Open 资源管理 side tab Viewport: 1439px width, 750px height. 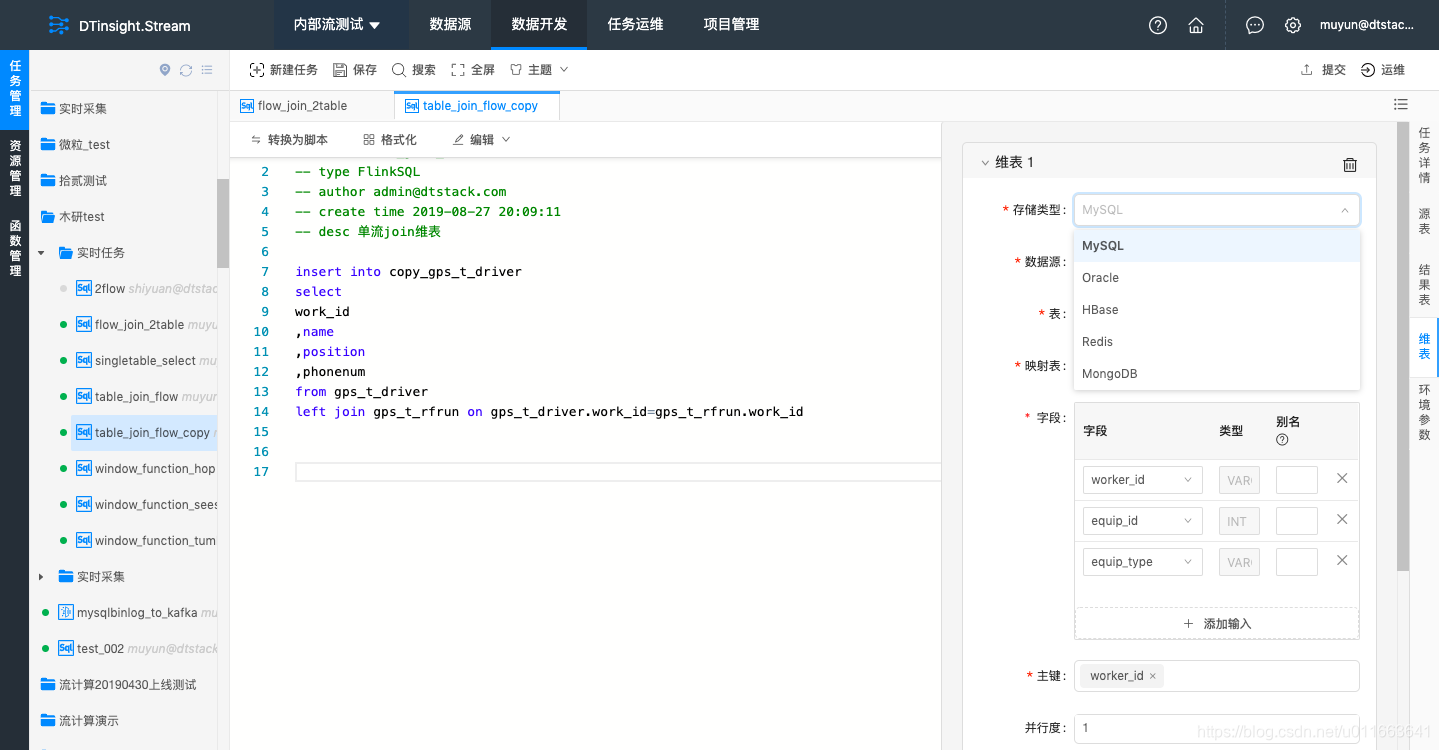pyautogui.click(x=15, y=168)
